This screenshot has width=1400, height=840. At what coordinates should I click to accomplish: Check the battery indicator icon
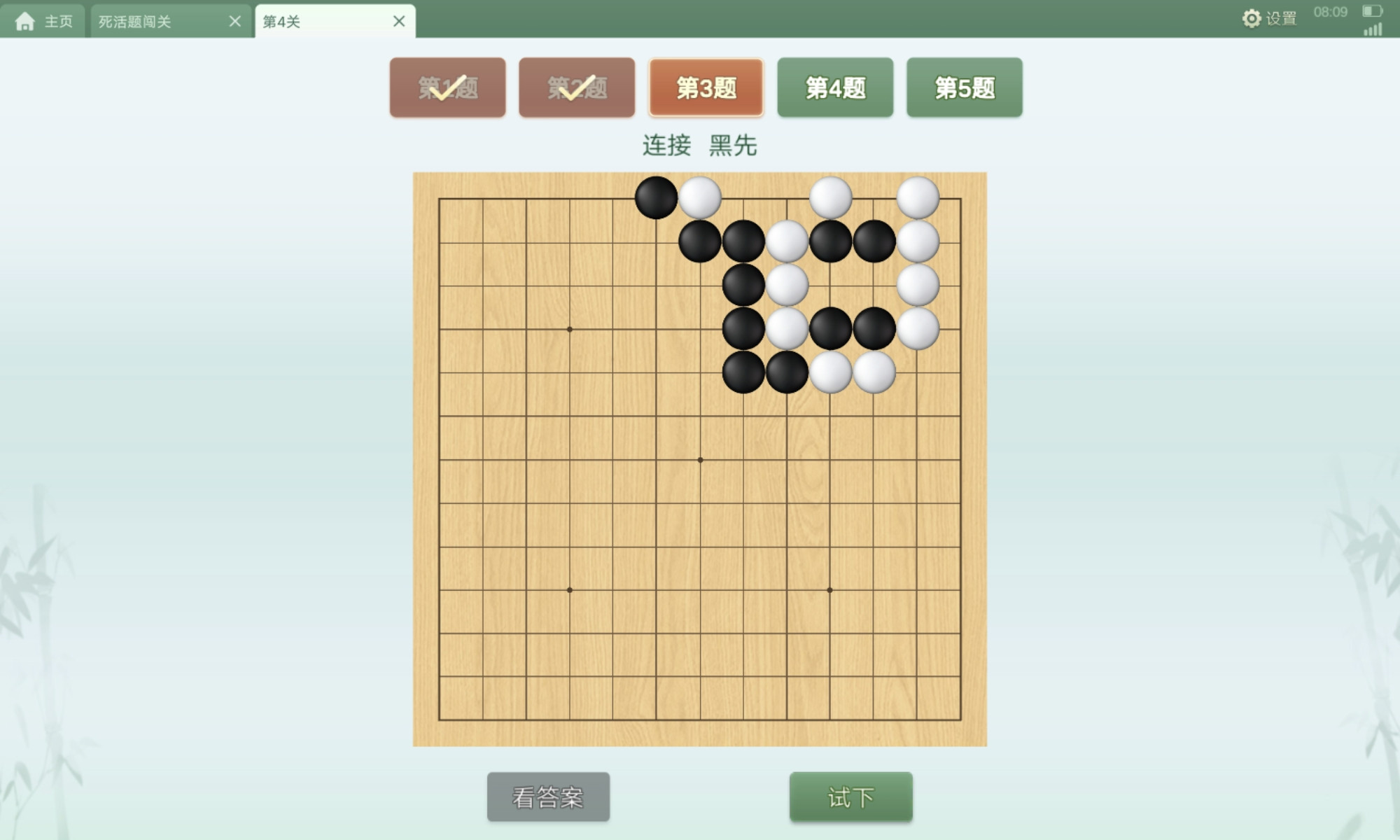1372,10
